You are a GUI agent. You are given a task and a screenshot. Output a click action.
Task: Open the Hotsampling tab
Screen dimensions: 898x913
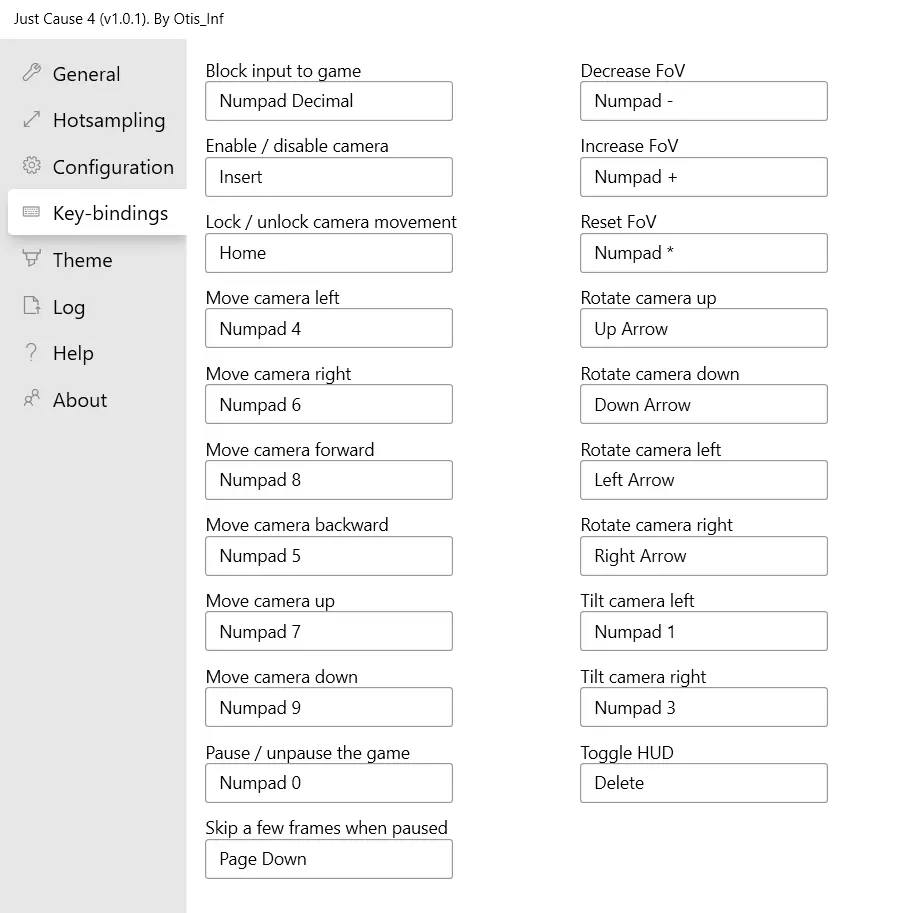point(108,120)
